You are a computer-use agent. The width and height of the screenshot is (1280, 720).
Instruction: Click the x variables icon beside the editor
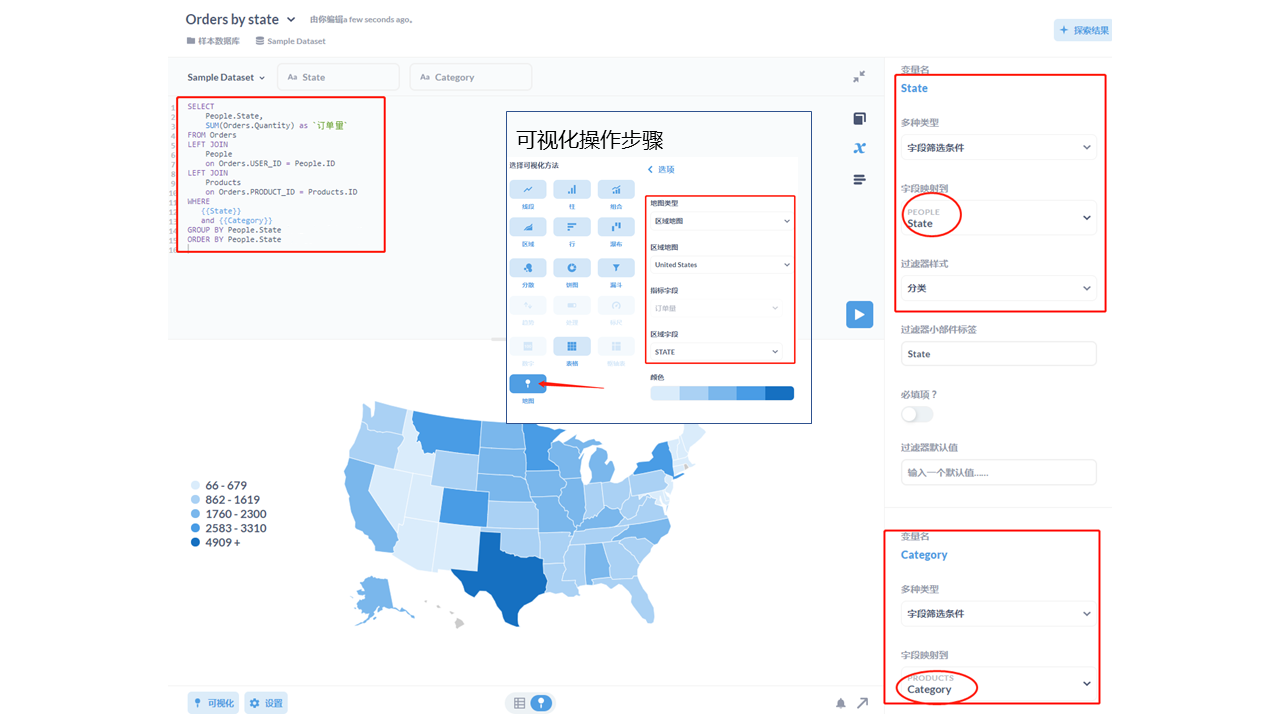point(859,148)
